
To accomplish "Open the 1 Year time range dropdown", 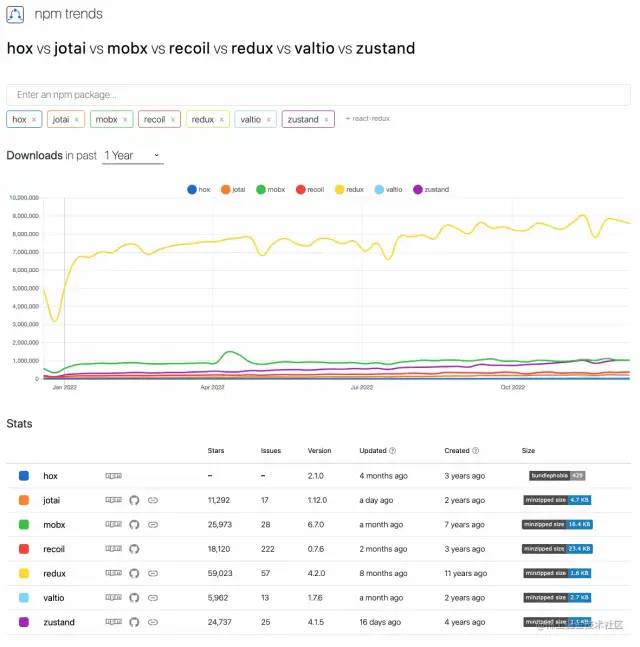I will click(133, 156).
